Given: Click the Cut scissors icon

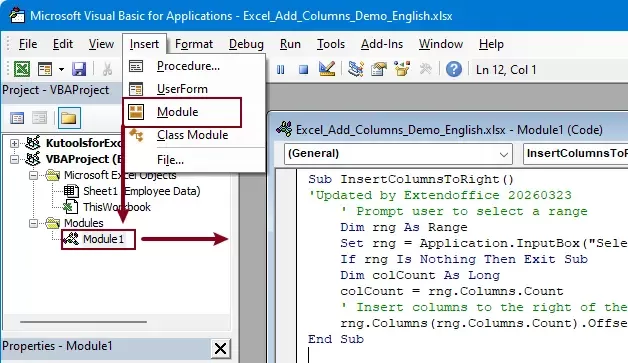Looking at the screenshot, I should point(107,69).
